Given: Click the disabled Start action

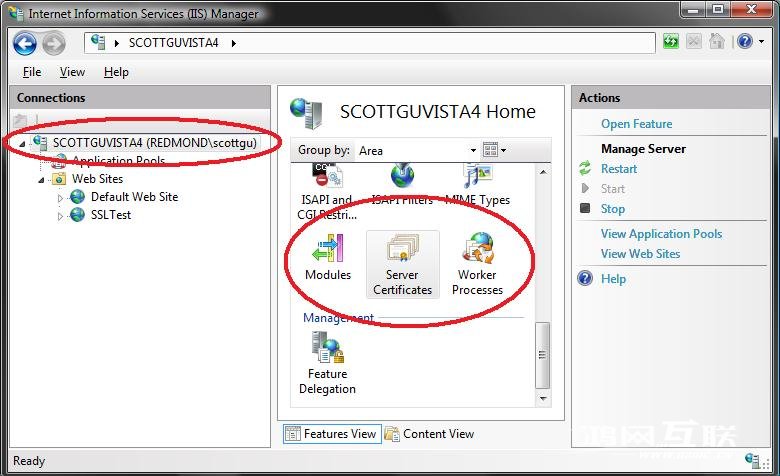Looking at the screenshot, I should (x=612, y=189).
